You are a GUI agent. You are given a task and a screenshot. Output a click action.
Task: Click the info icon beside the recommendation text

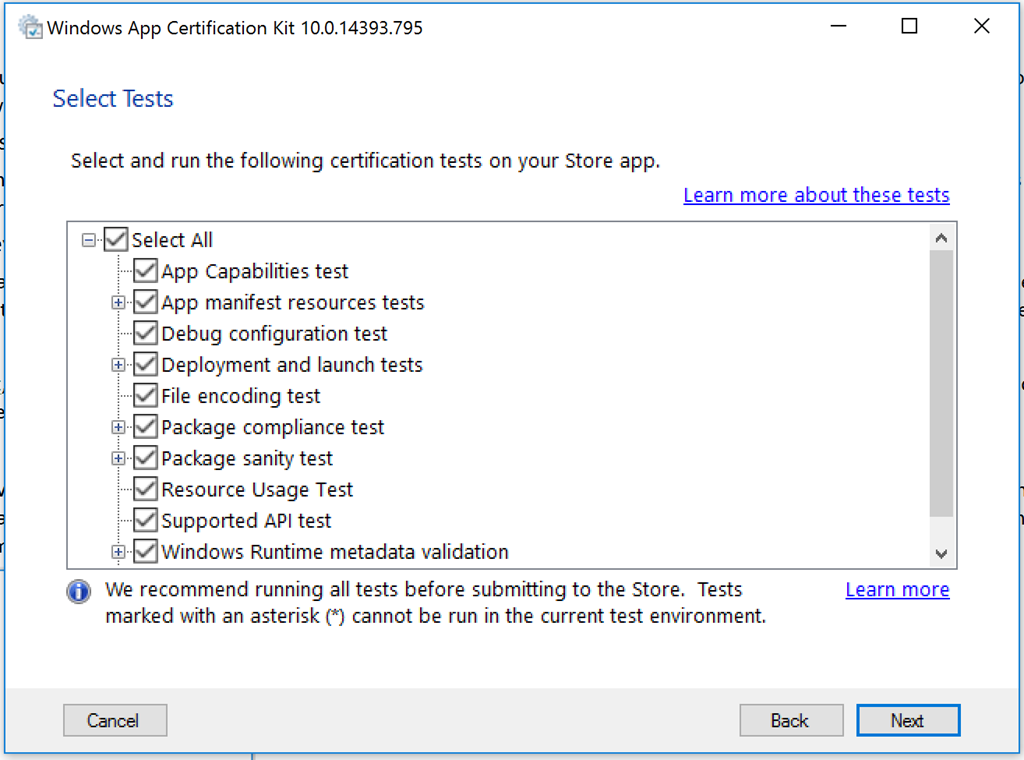(78, 591)
